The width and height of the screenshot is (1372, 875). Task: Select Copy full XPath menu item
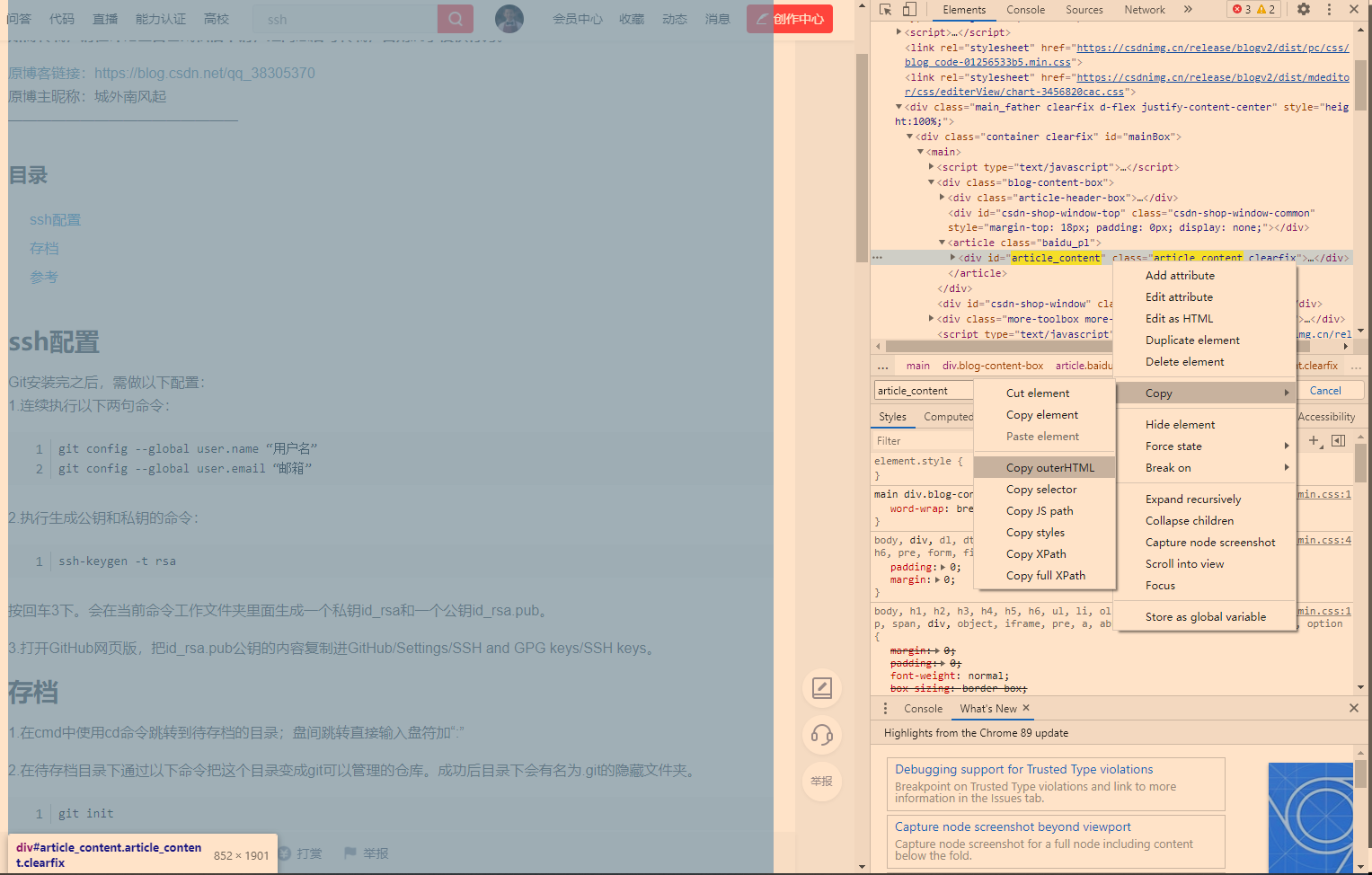pos(1045,576)
